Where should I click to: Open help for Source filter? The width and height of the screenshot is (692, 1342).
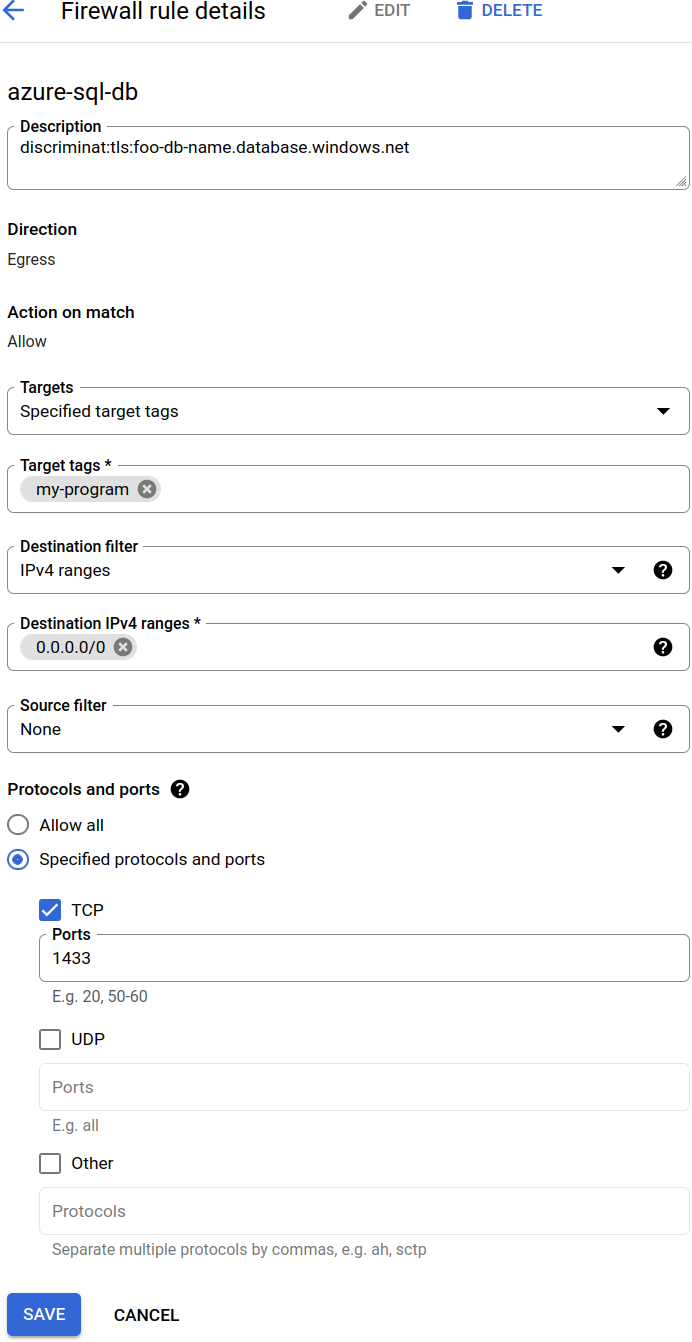tap(662, 729)
